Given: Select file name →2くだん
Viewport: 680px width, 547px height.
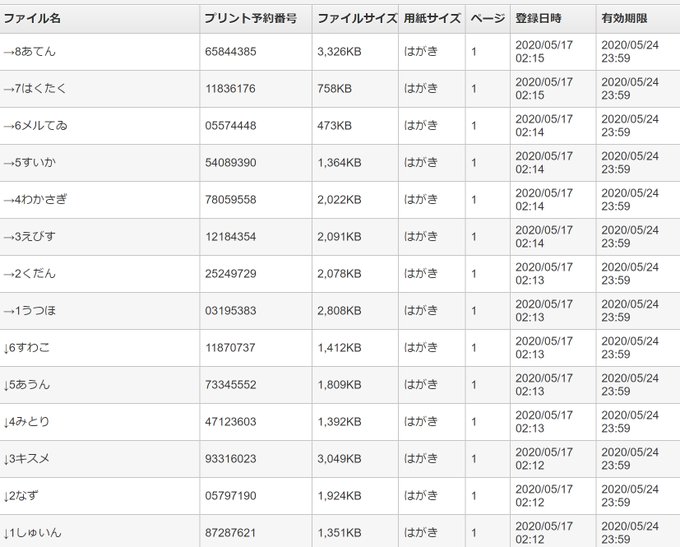Looking at the screenshot, I should tap(29, 274).
